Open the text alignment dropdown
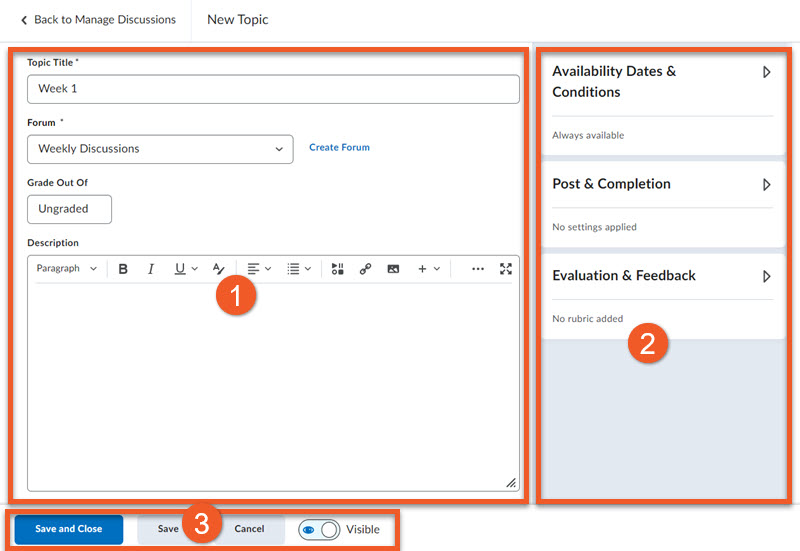The image size is (800, 551). (x=259, y=269)
